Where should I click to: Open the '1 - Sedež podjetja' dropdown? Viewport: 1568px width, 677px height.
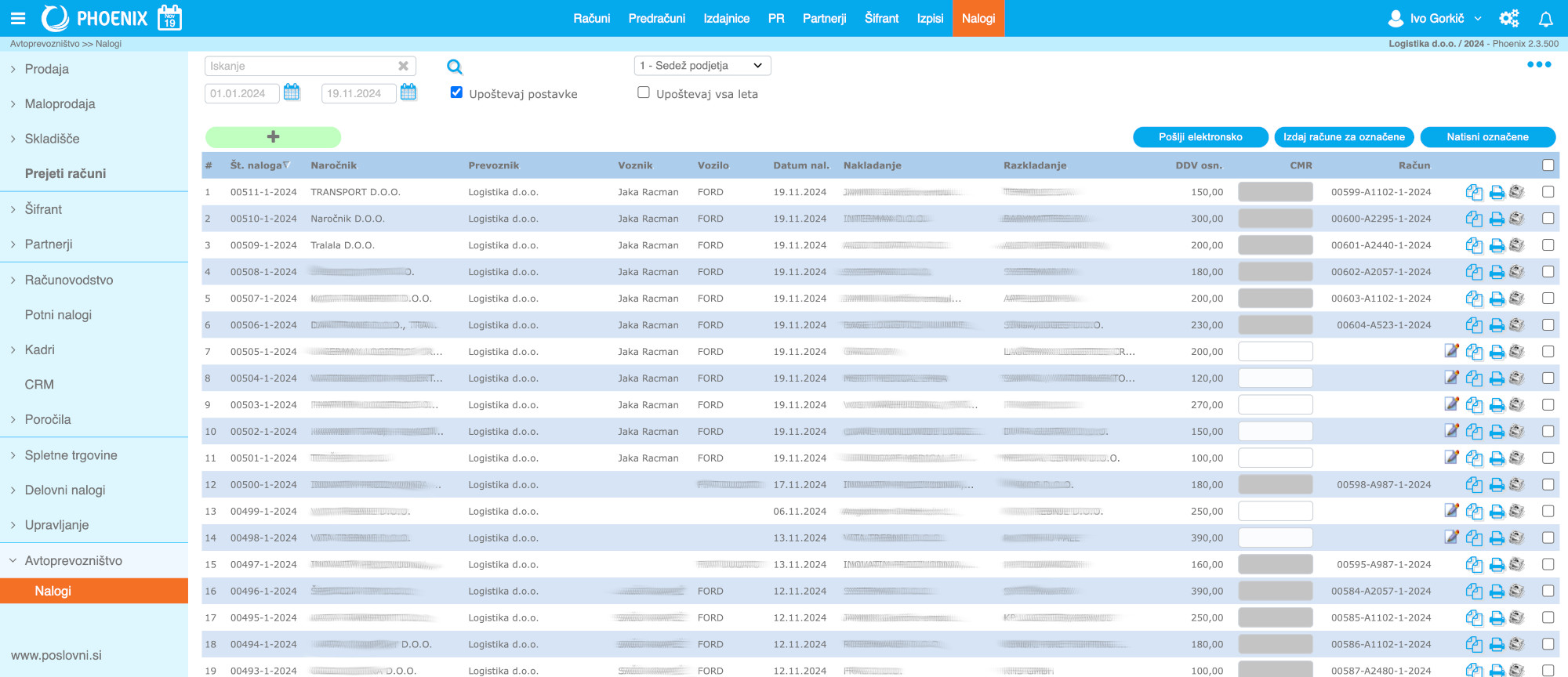[702, 66]
